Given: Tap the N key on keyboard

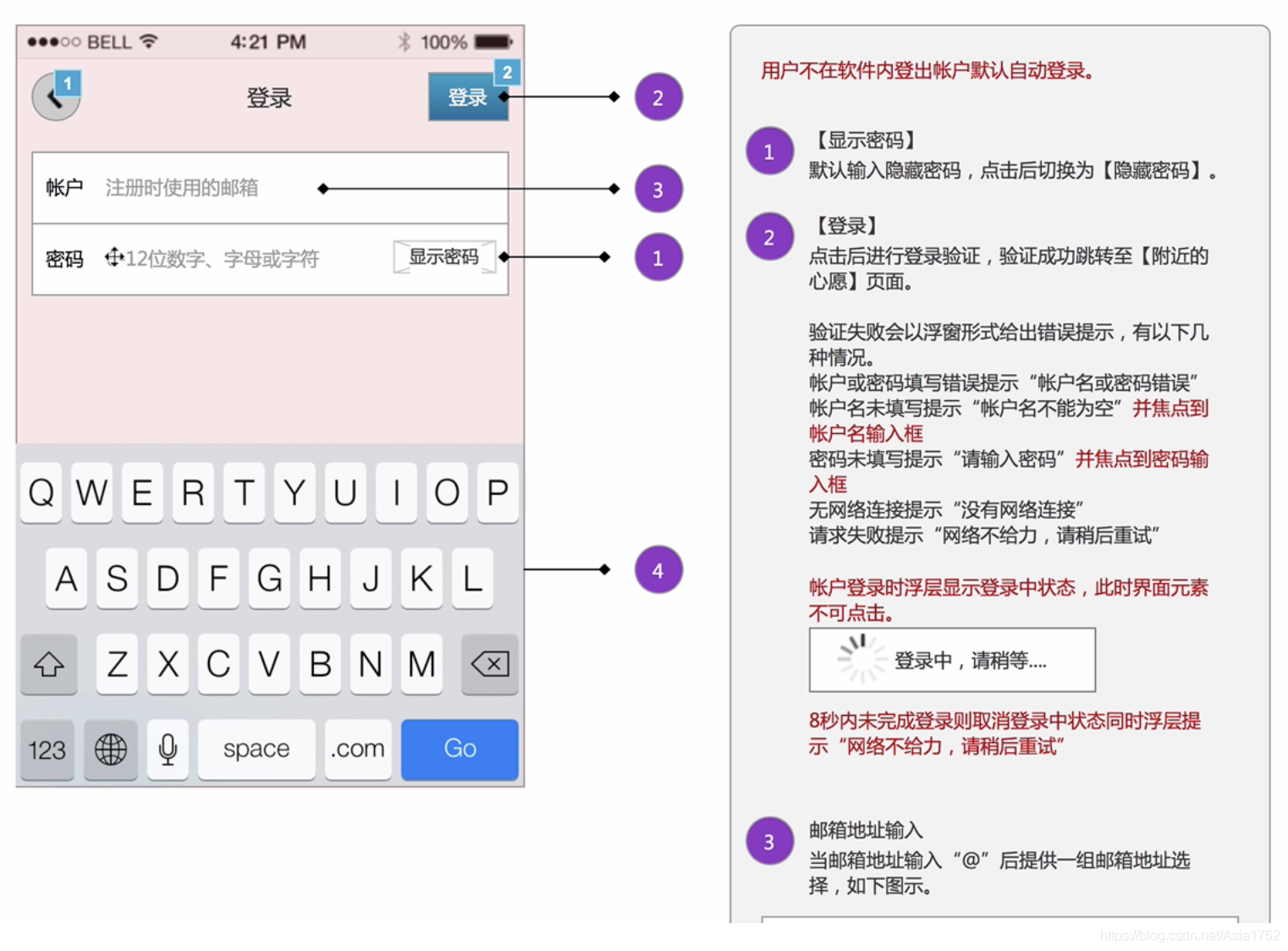Looking at the screenshot, I should pyautogui.click(x=371, y=664).
